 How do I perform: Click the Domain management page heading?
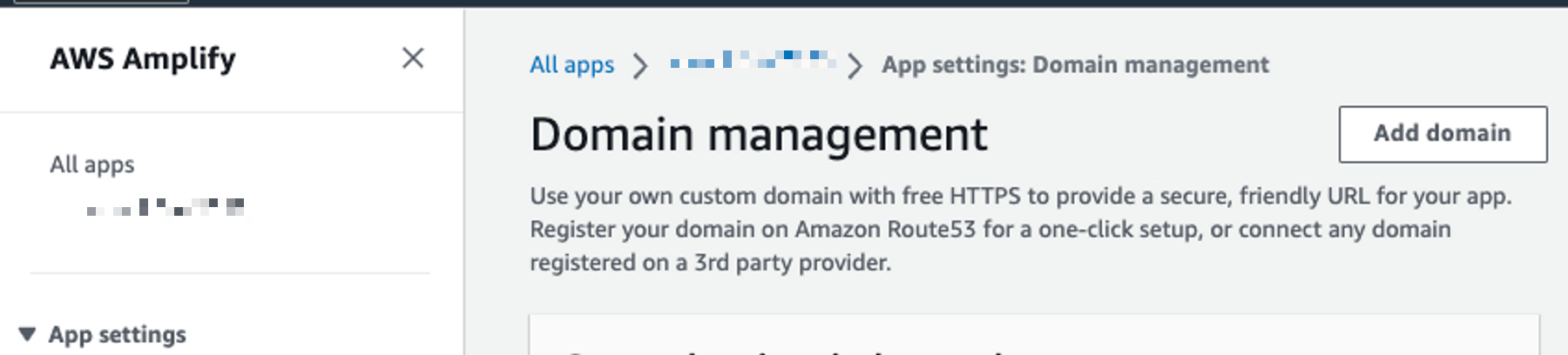click(759, 135)
